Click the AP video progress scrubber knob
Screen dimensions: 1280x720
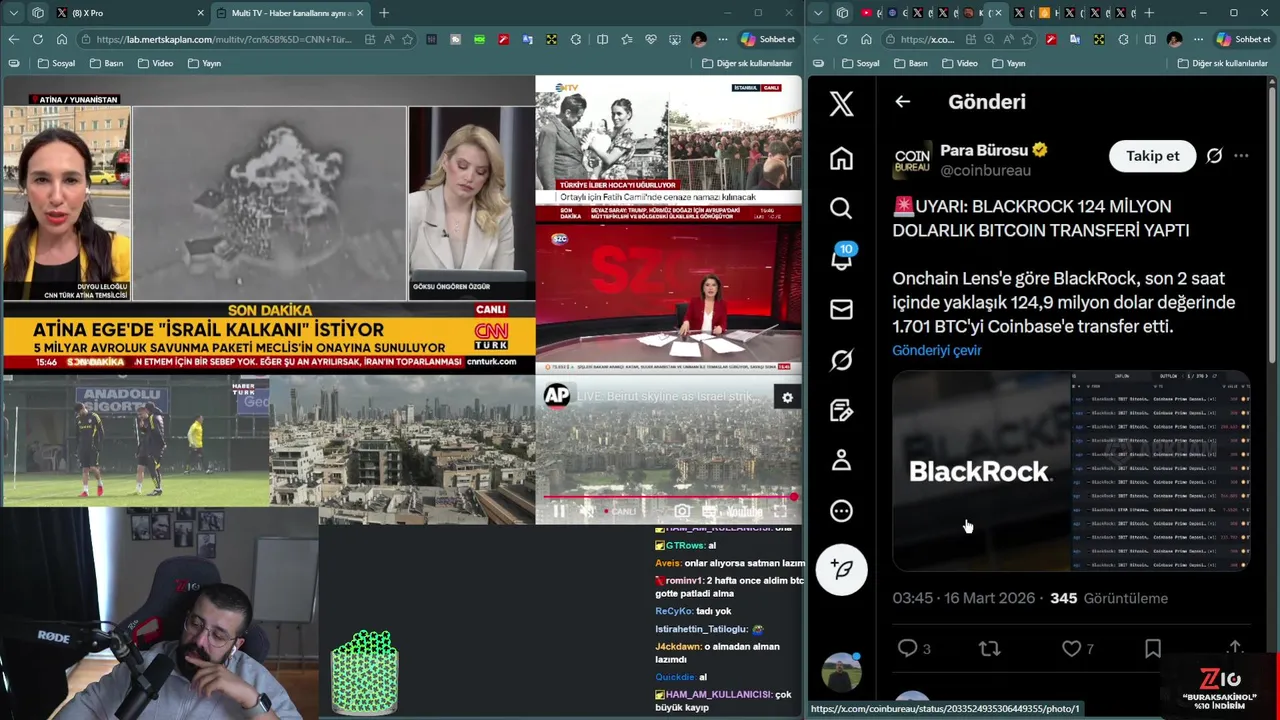pyautogui.click(x=793, y=496)
